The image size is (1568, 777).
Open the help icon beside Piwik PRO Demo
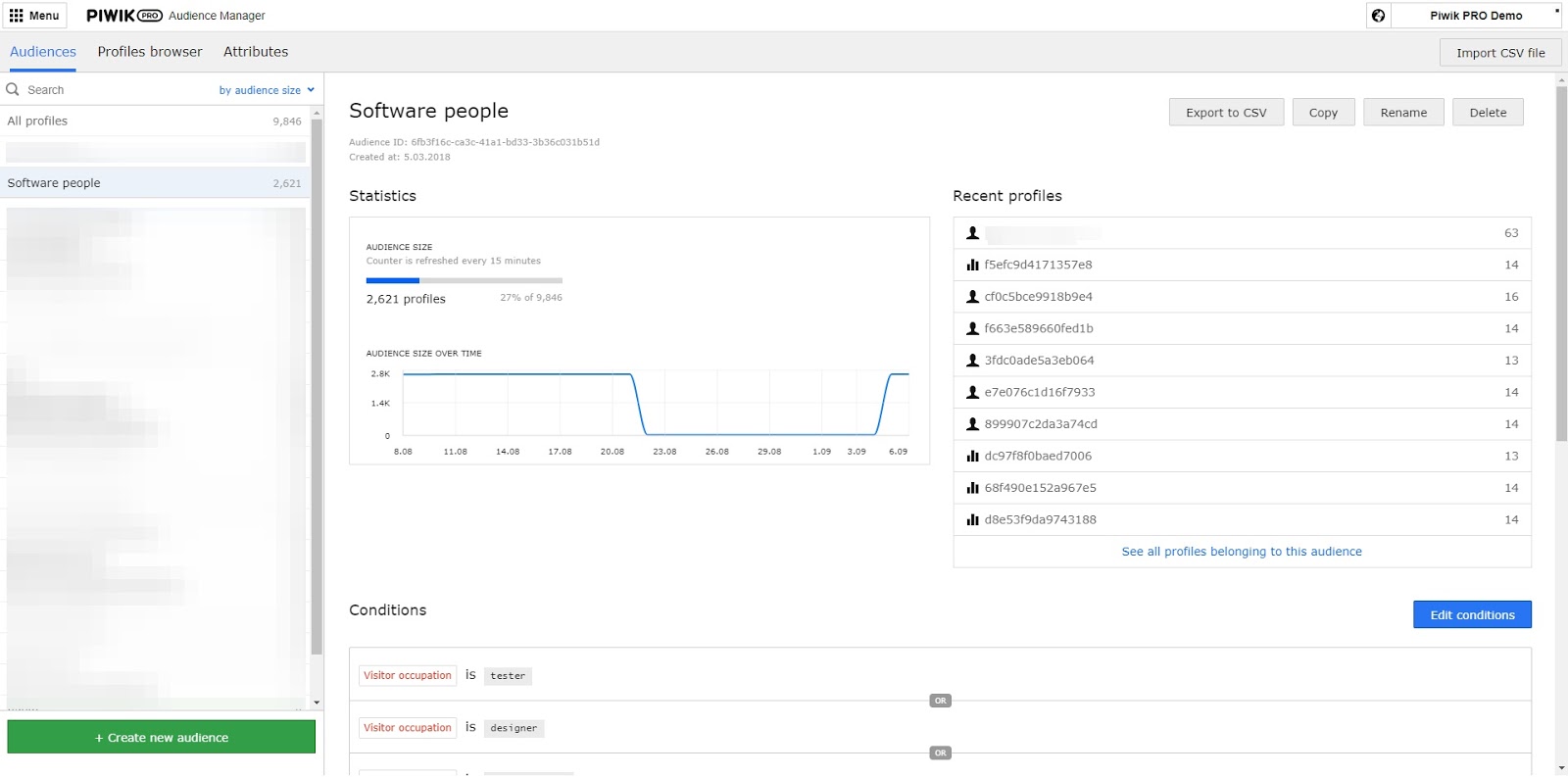(x=1378, y=16)
